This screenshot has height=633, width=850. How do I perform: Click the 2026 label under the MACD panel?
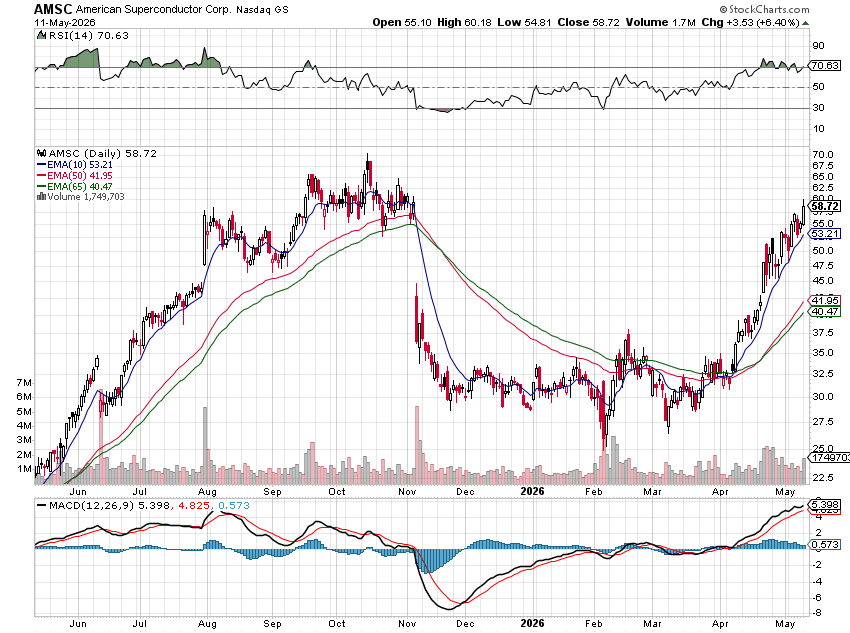[532, 623]
